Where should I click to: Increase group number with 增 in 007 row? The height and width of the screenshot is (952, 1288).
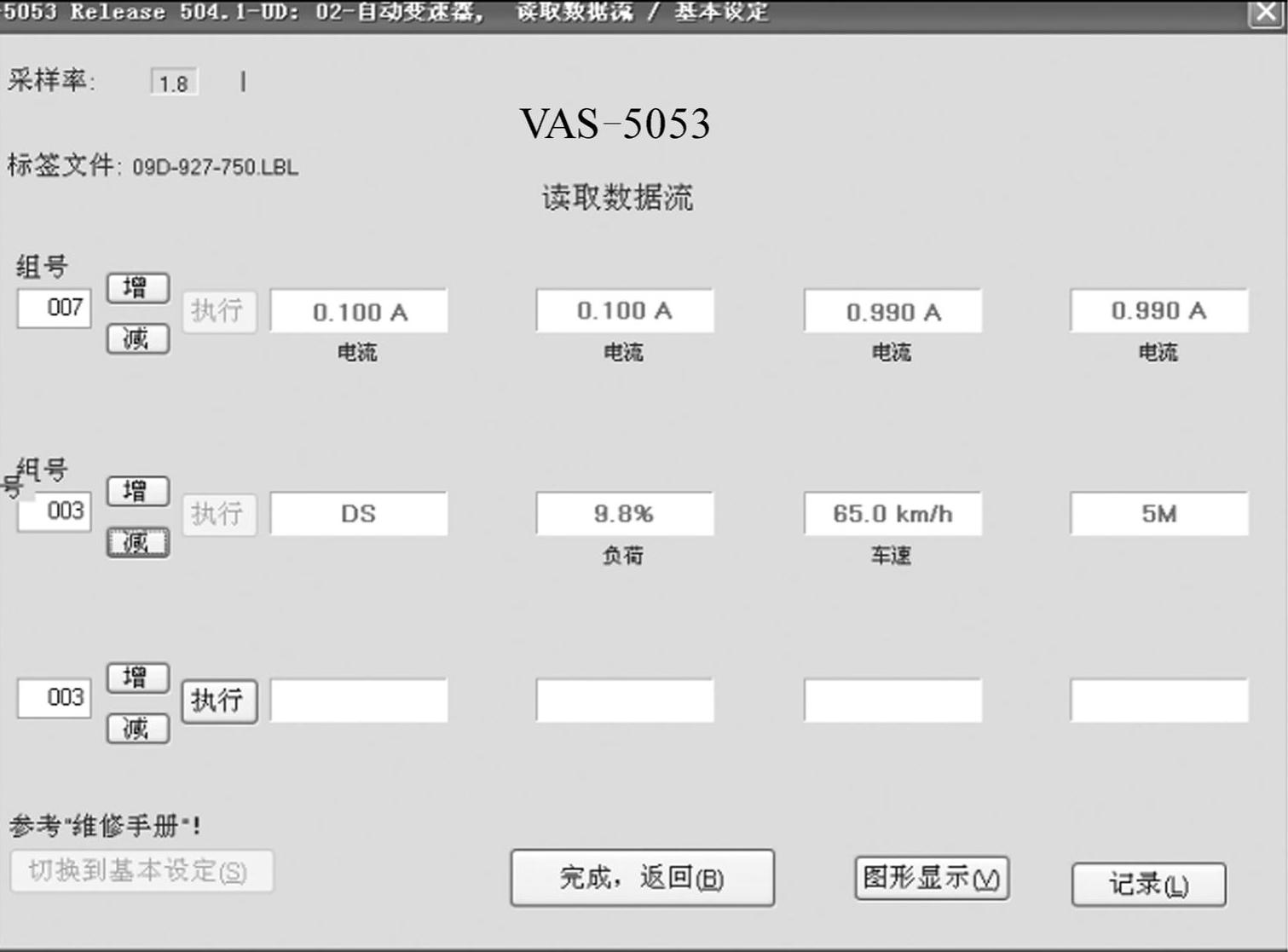138,288
